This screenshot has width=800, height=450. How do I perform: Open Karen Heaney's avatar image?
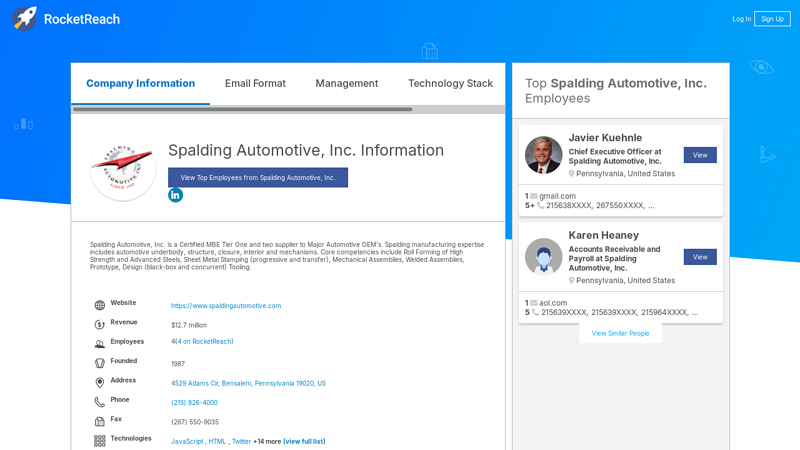tap(543, 257)
